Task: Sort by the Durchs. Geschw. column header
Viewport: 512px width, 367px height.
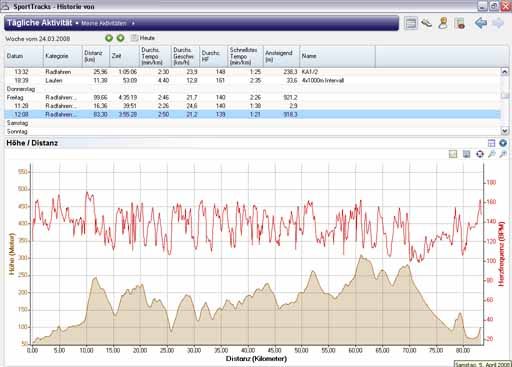Action: click(185, 56)
